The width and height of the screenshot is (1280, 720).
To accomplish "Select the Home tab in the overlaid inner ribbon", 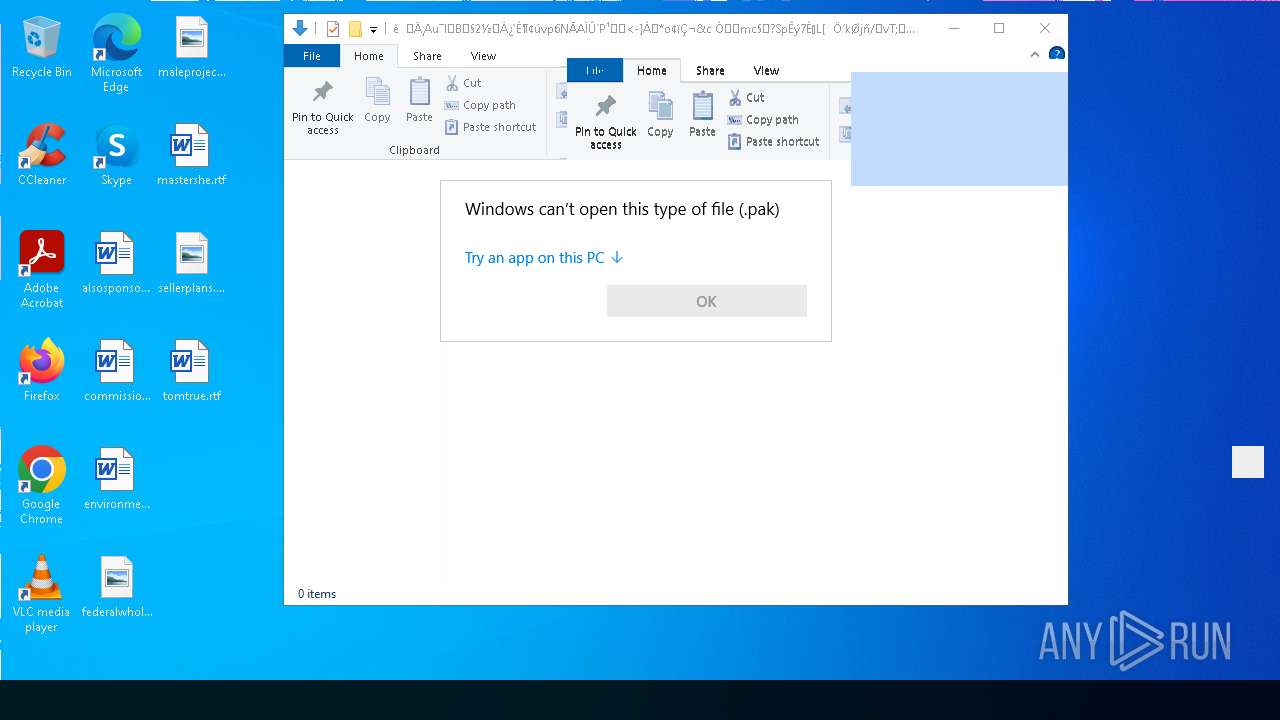I will pos(652,70).
